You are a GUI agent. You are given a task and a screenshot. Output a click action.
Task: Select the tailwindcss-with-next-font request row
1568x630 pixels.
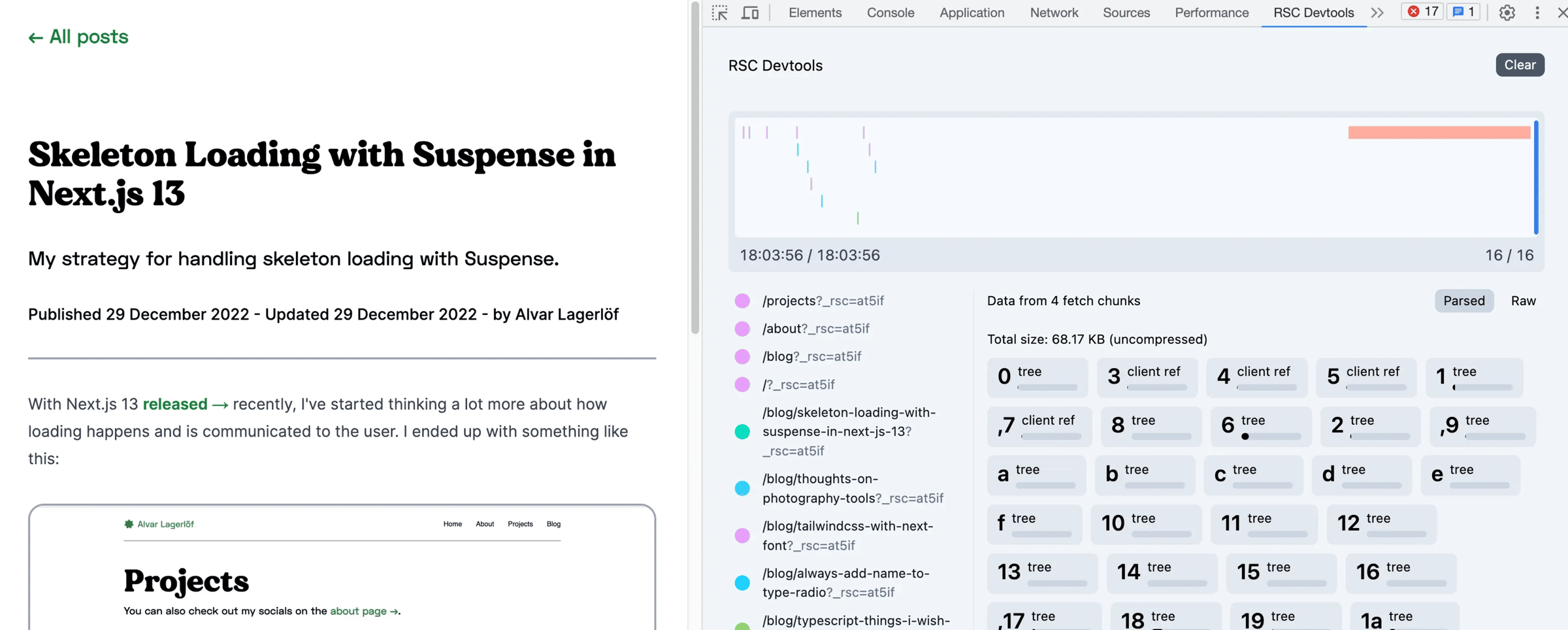(x=847, y=535)
